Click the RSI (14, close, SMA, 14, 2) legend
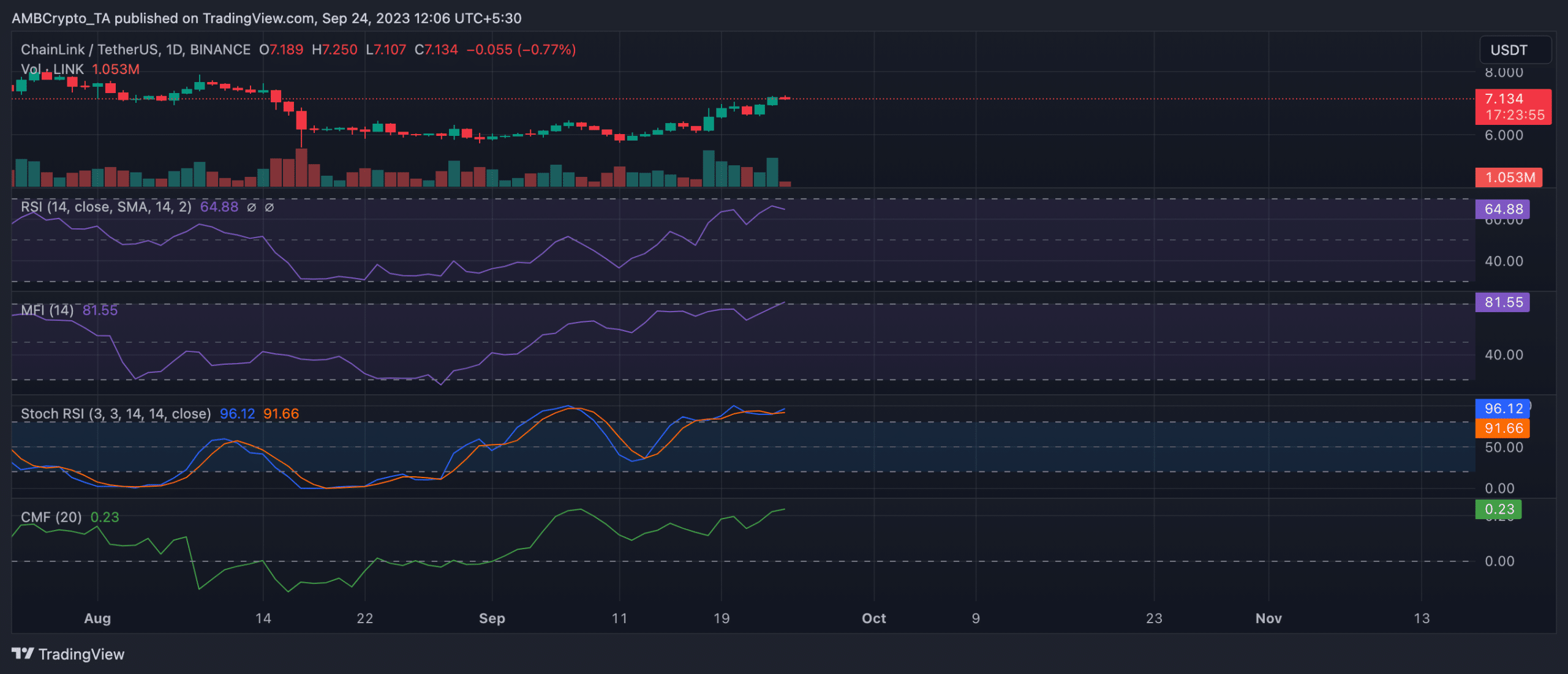 point(106,207)
